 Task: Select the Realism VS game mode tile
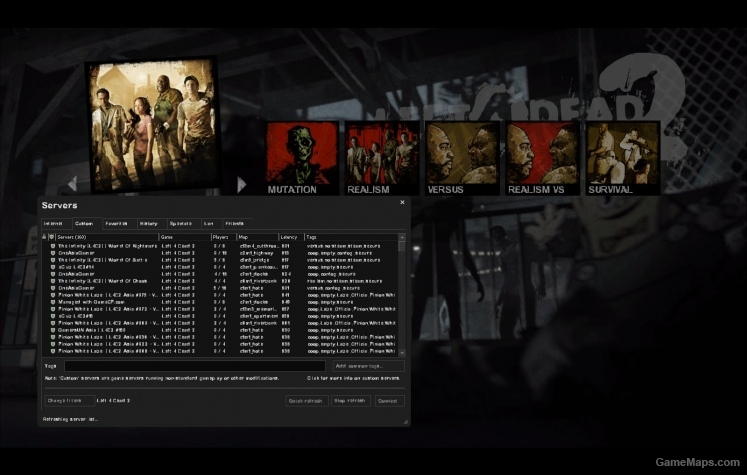tap(543, 158)
